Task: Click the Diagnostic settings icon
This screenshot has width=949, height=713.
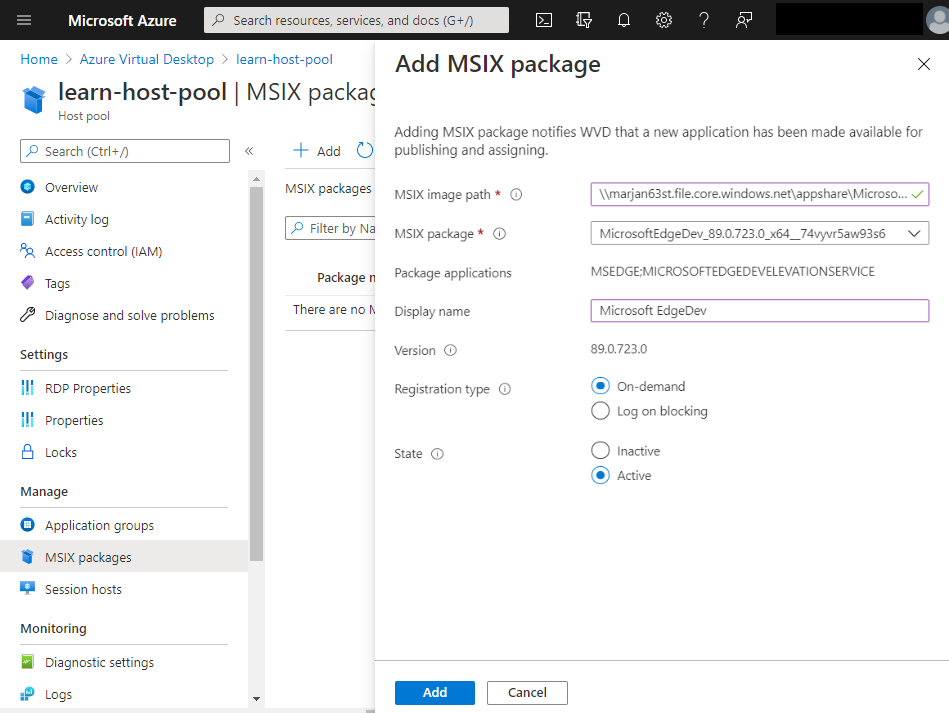Action: tap(27, 662)
